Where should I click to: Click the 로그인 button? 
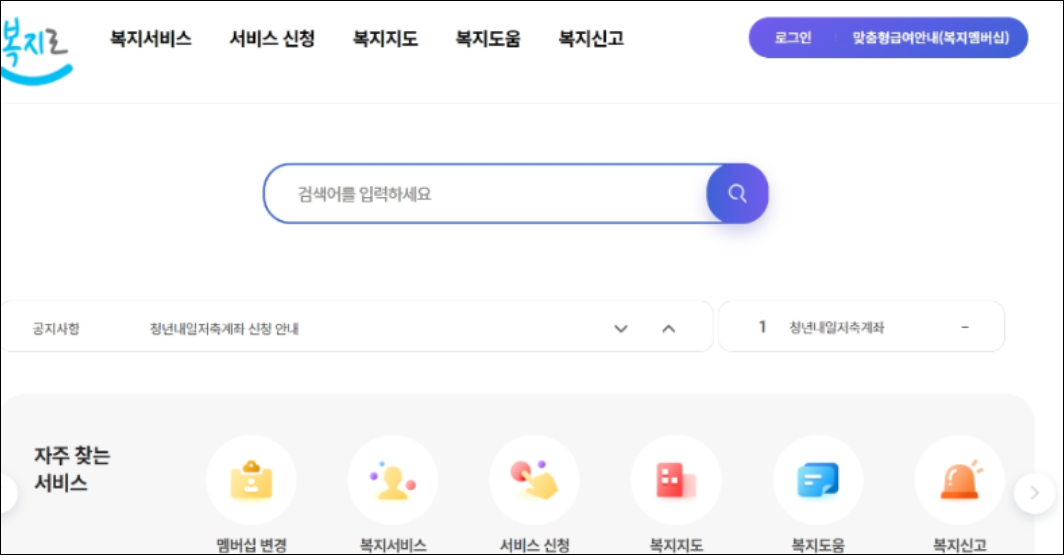(x=793, y=38)
